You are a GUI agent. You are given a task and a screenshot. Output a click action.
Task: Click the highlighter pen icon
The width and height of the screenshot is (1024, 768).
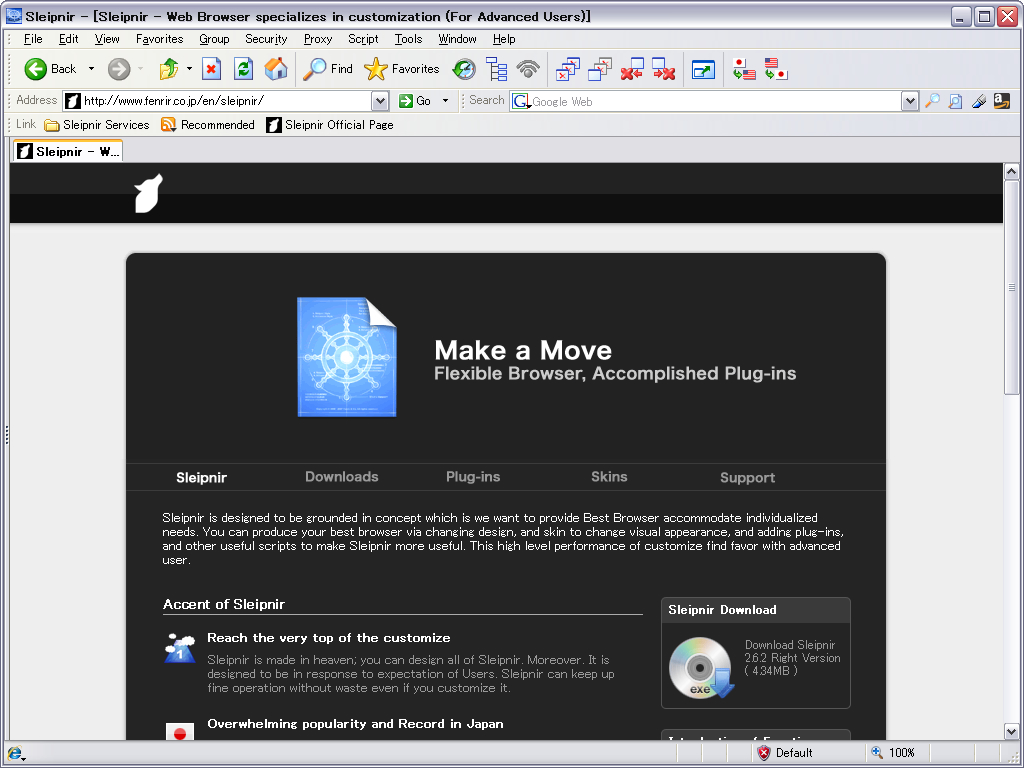click(978, 101)
